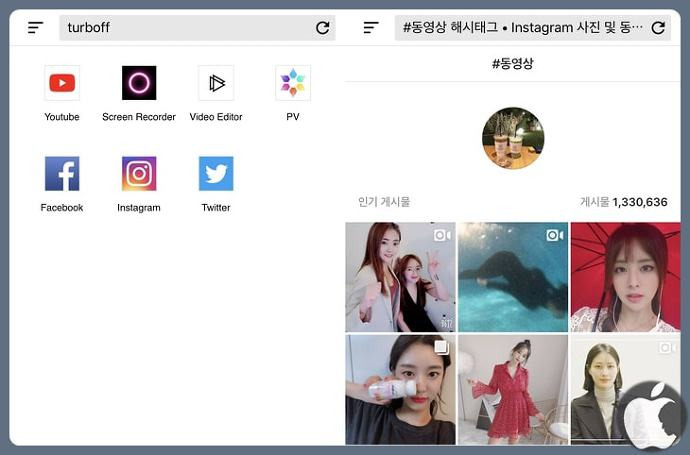Click the Video Editor label text

[216, 117]
